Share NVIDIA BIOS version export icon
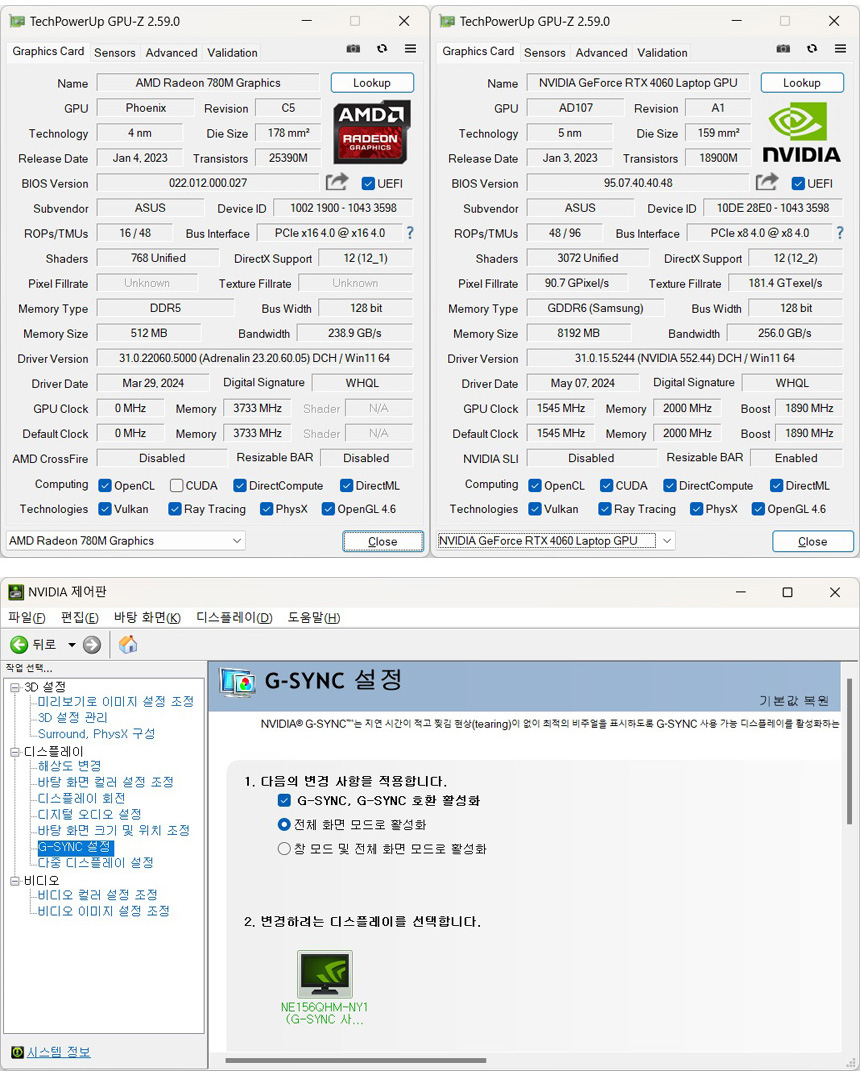 click(767, 182)
